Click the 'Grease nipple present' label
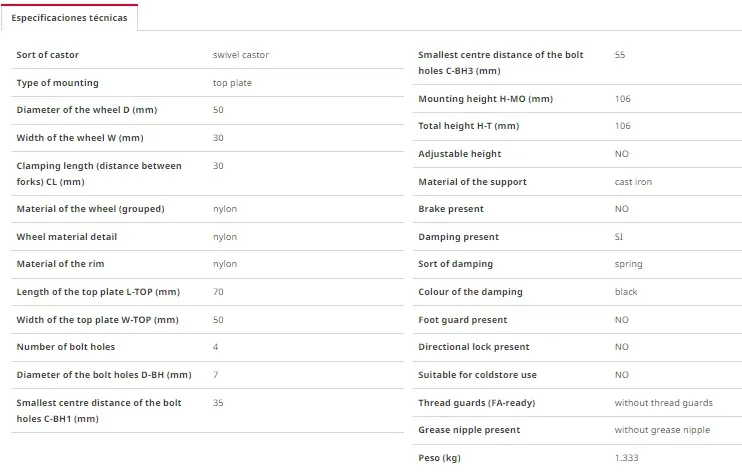 469,430
